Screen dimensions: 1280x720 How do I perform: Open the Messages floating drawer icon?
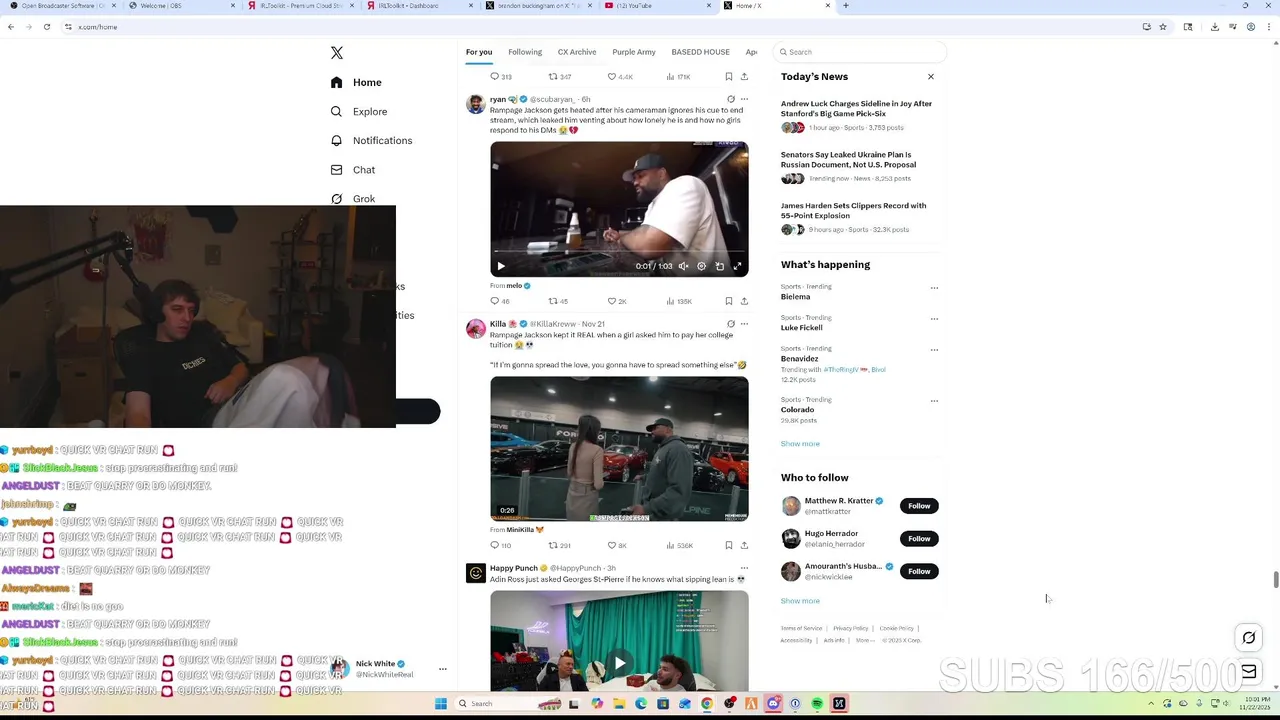[1249, 672]
